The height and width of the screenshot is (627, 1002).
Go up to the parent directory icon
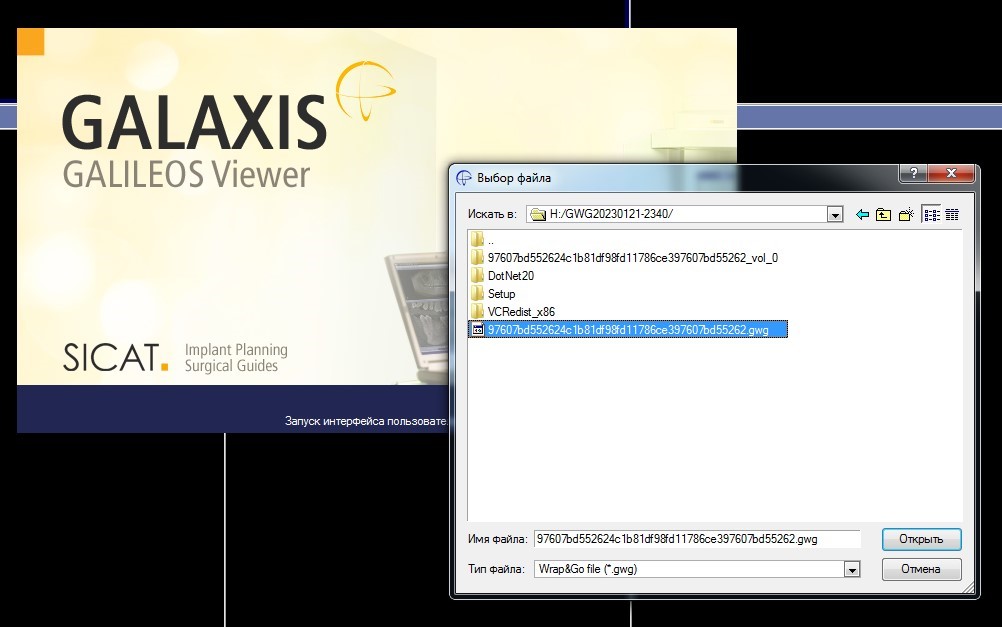[x=884, y=215]
